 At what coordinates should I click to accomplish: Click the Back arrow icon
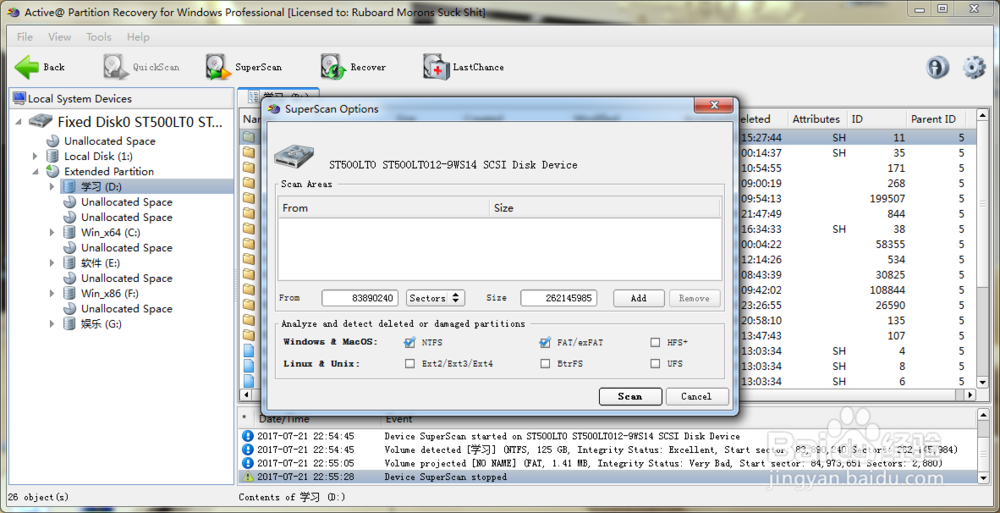(x=27, y=67)
